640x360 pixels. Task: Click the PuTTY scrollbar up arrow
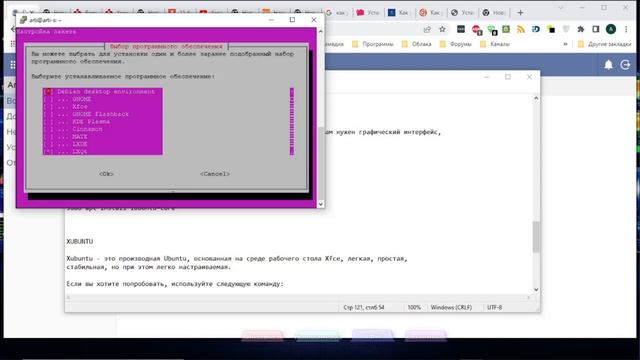click(321, 31)
